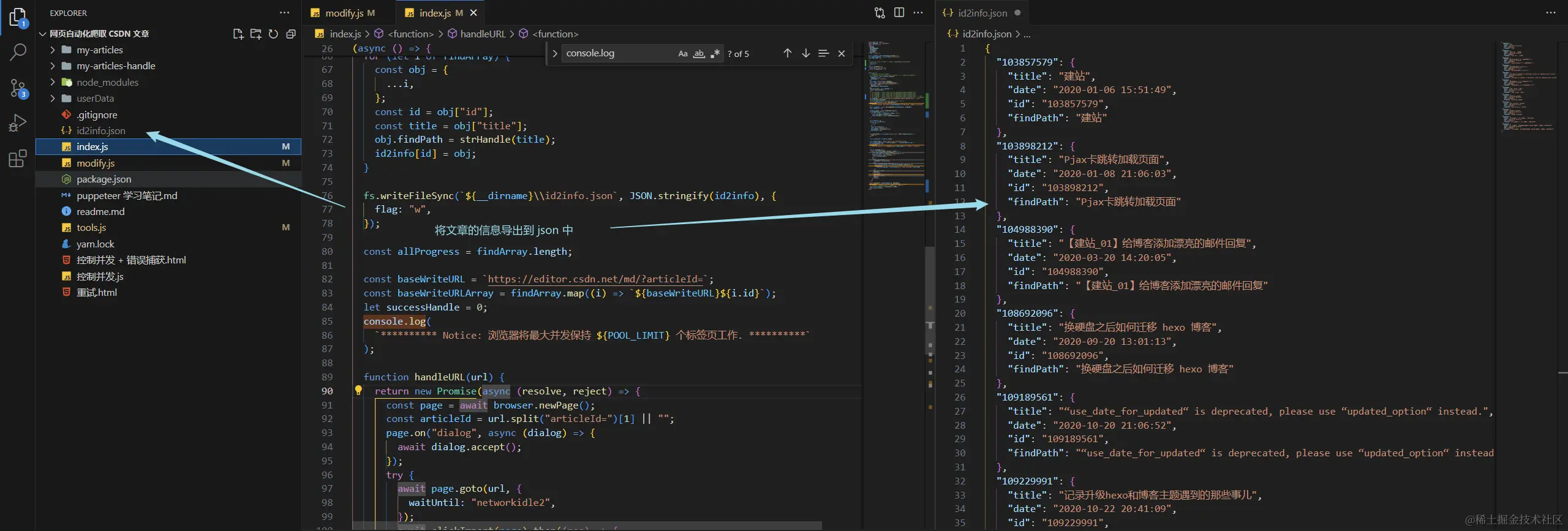Collapse all folders in Explorer

pos(291,34)
